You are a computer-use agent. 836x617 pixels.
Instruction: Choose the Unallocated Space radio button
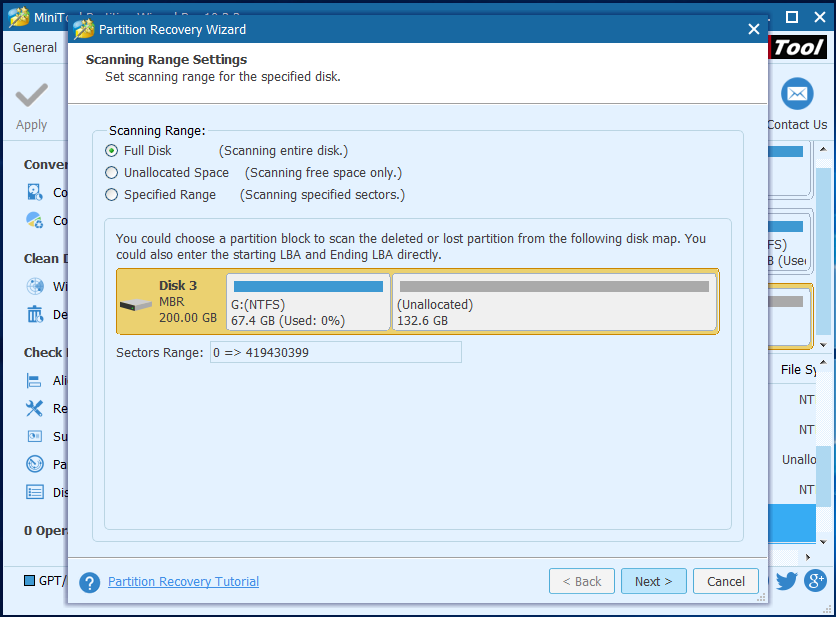click(x=111, y=173)
